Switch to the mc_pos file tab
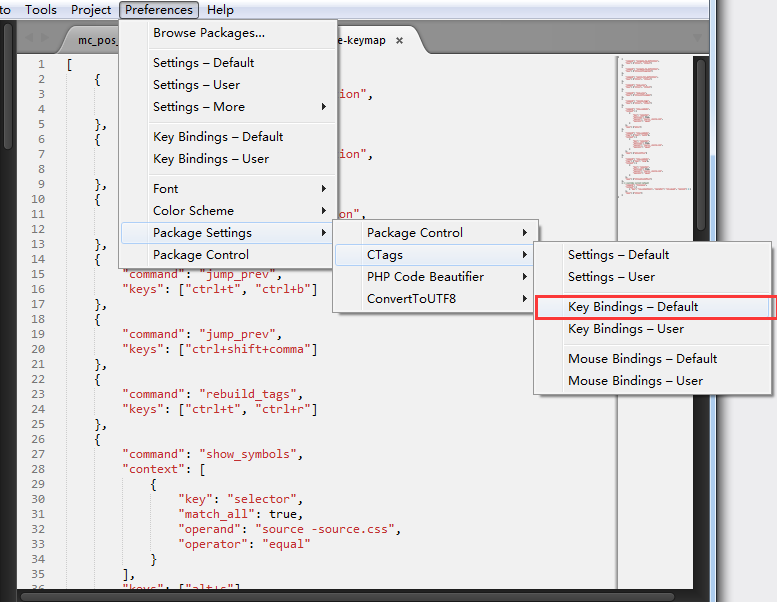The image size is (777, 602). (97, 40)
